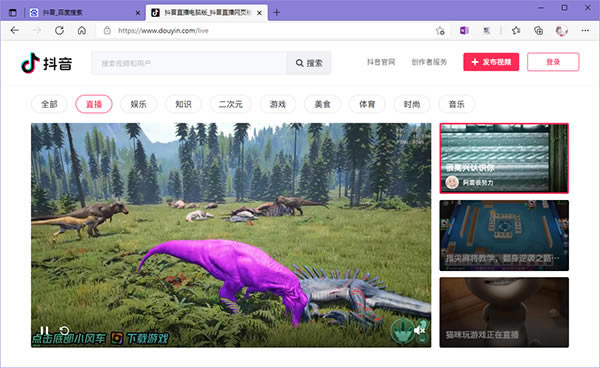The width and height of the screenshot is (600, 368).
Task: Go back to the previous page
Action: [15, 31]
